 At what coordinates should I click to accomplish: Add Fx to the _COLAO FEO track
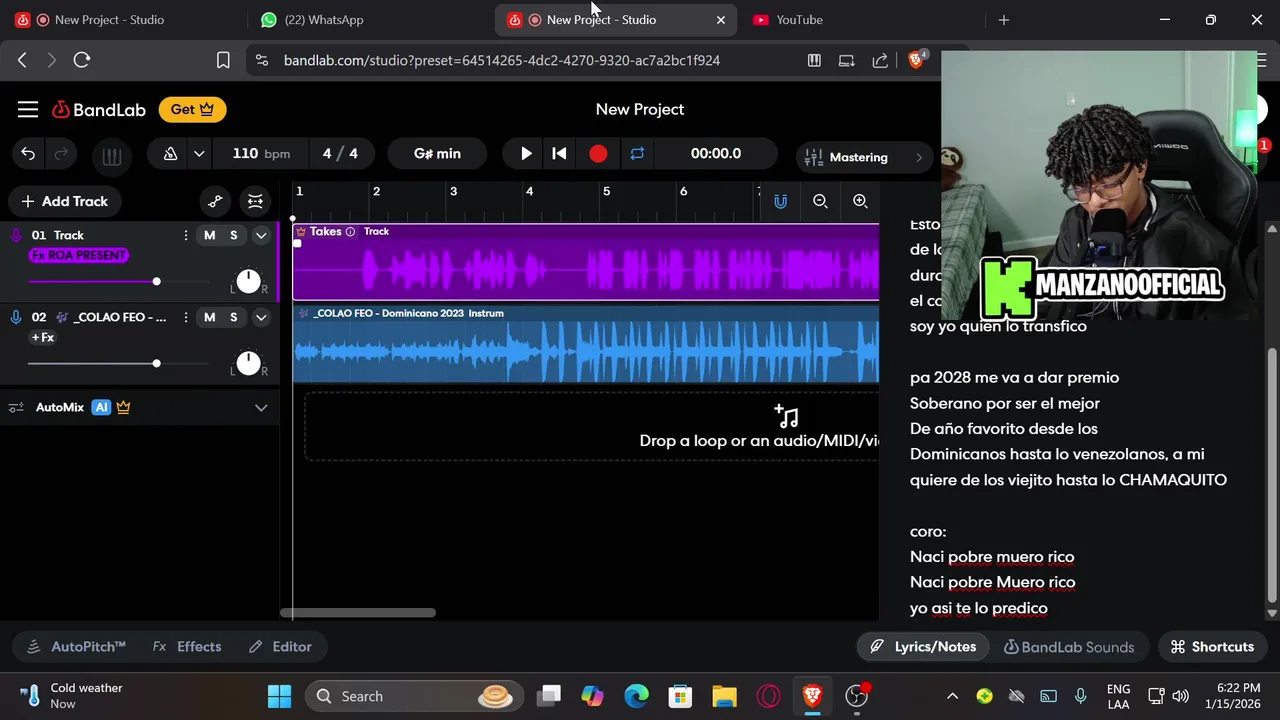43,337
